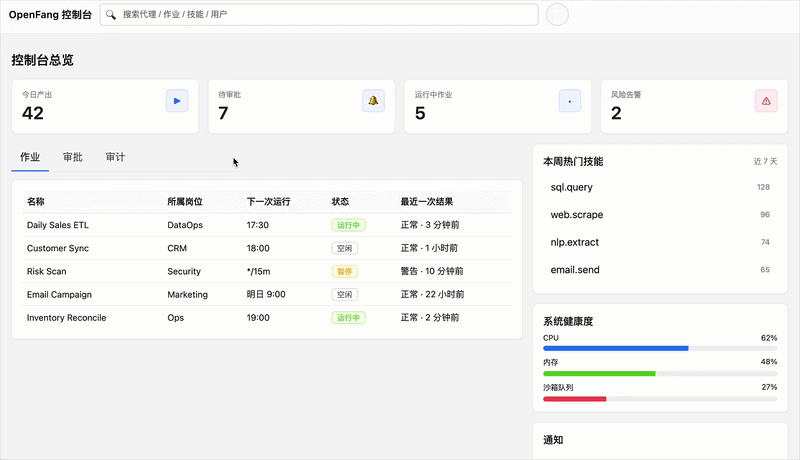Screen dimensions: 800x460
Task: Click the OpenFang 控制台 logo title
Action: [49, 15]
